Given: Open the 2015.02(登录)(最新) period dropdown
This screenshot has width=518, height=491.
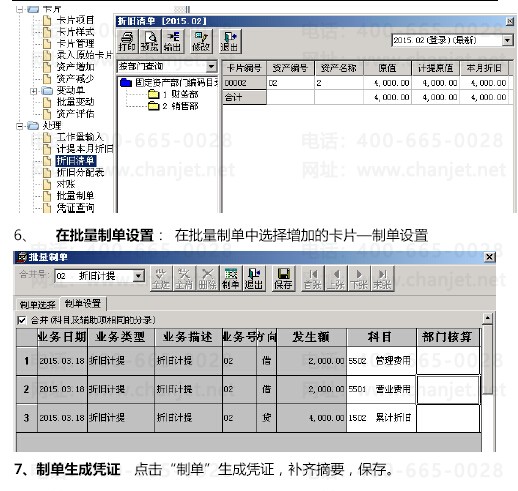Looking at the screenshot, I should 507,41.
